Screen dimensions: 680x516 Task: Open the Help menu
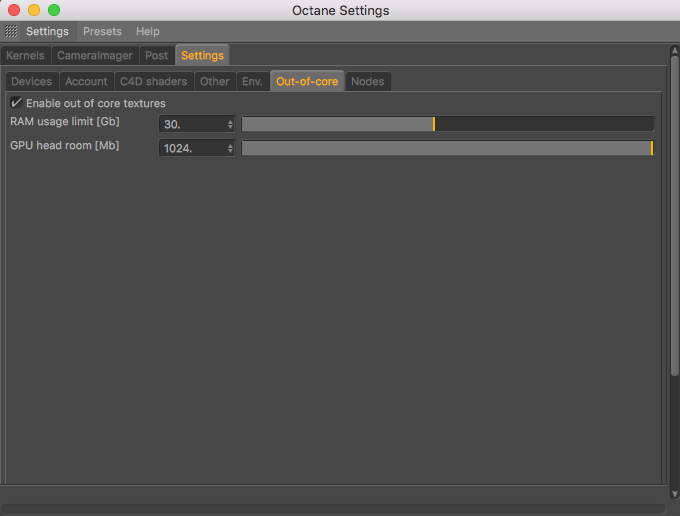(147, 31)
